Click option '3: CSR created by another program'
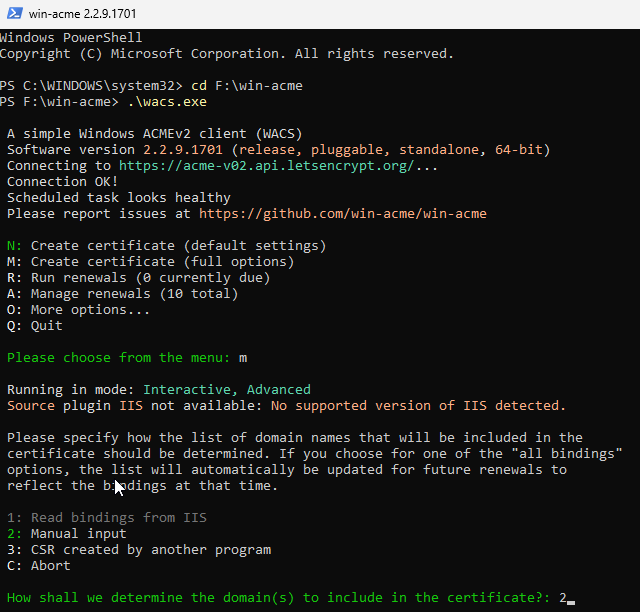The image size is (640, 612). 139,550
